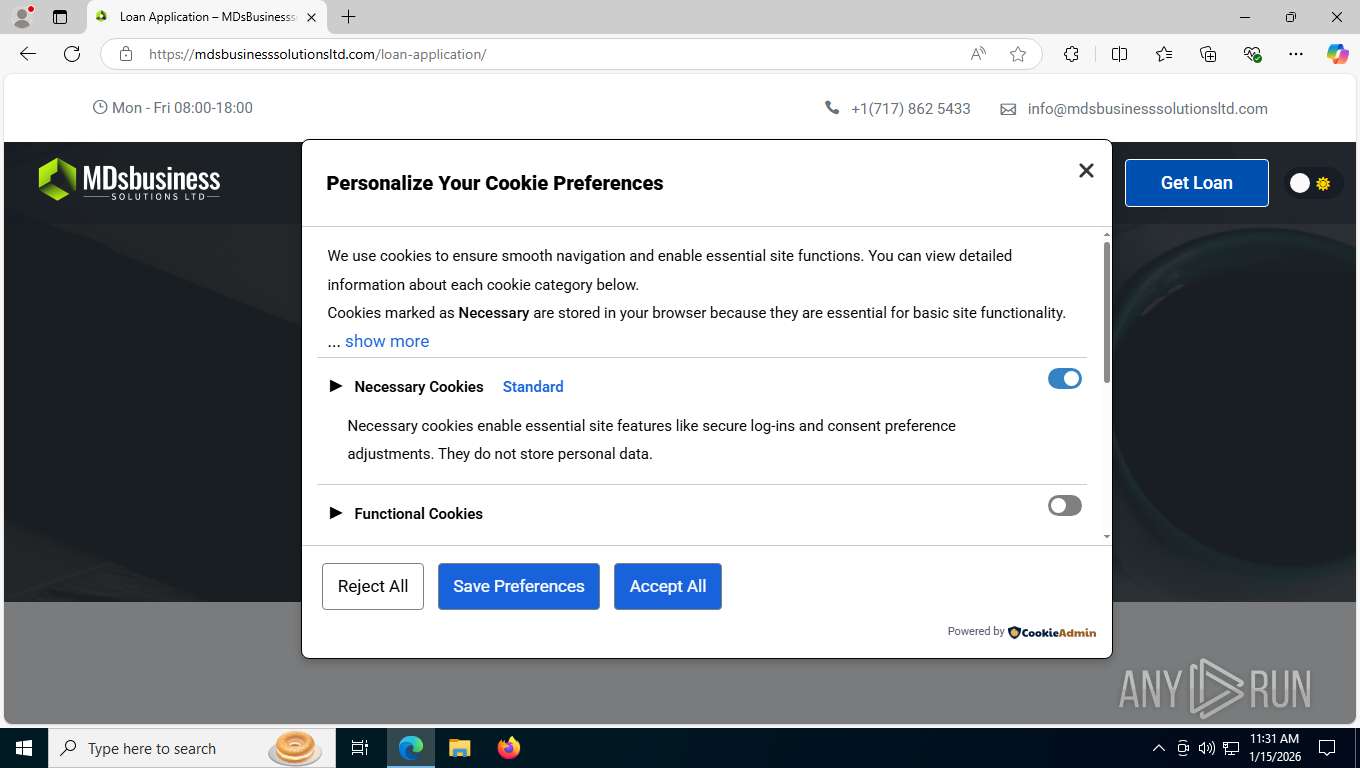Click Read Aloud icon in address bar
This screenshot has width=1360, height=768.
click(x=978, y=54)
